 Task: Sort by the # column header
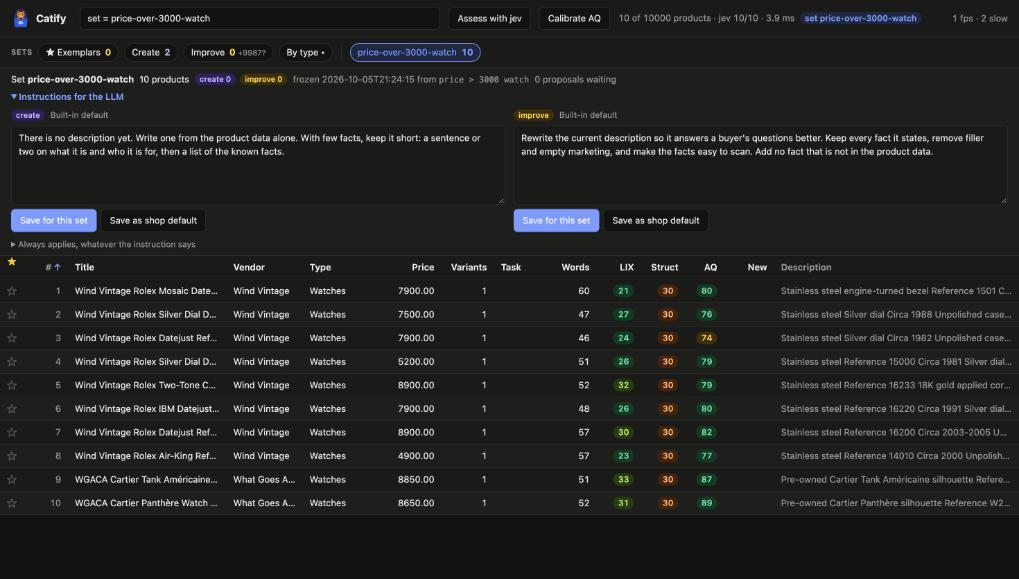pos(53,267)
